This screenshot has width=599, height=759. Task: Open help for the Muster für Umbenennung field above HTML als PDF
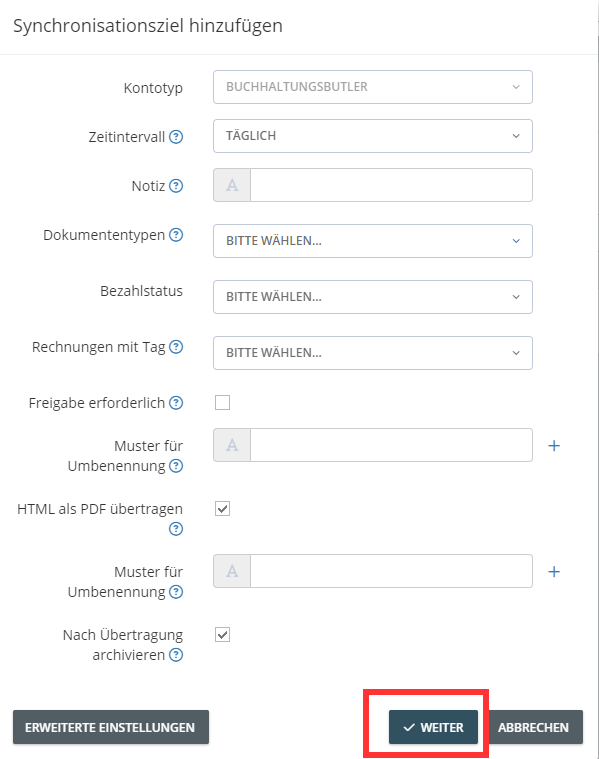pyautogui.click(x=176, y=466)
